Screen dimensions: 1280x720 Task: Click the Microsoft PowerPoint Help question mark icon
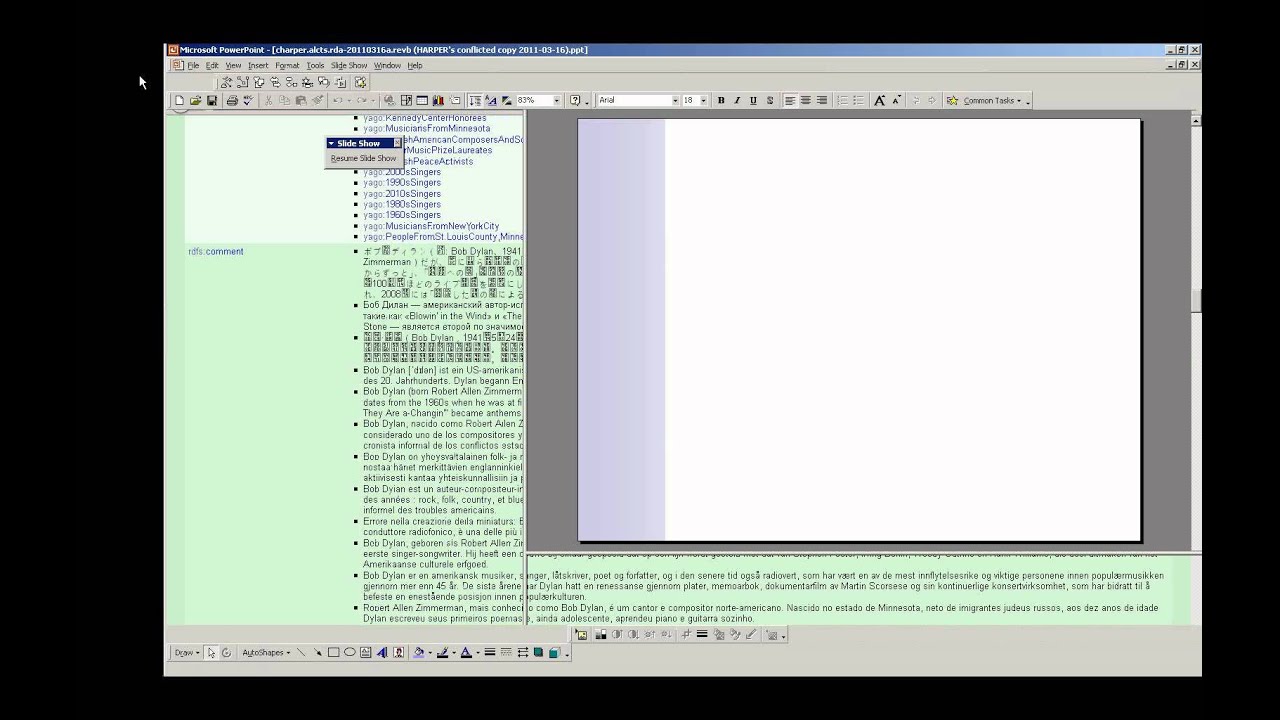click(x=575, y=100)
